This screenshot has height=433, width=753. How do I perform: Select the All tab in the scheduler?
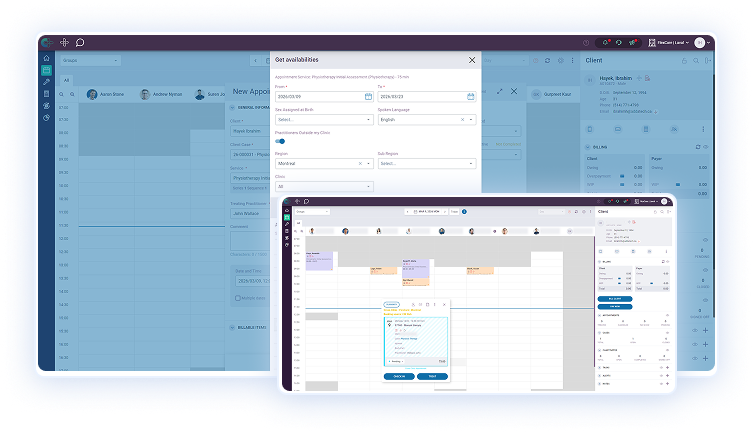(67, 79)
